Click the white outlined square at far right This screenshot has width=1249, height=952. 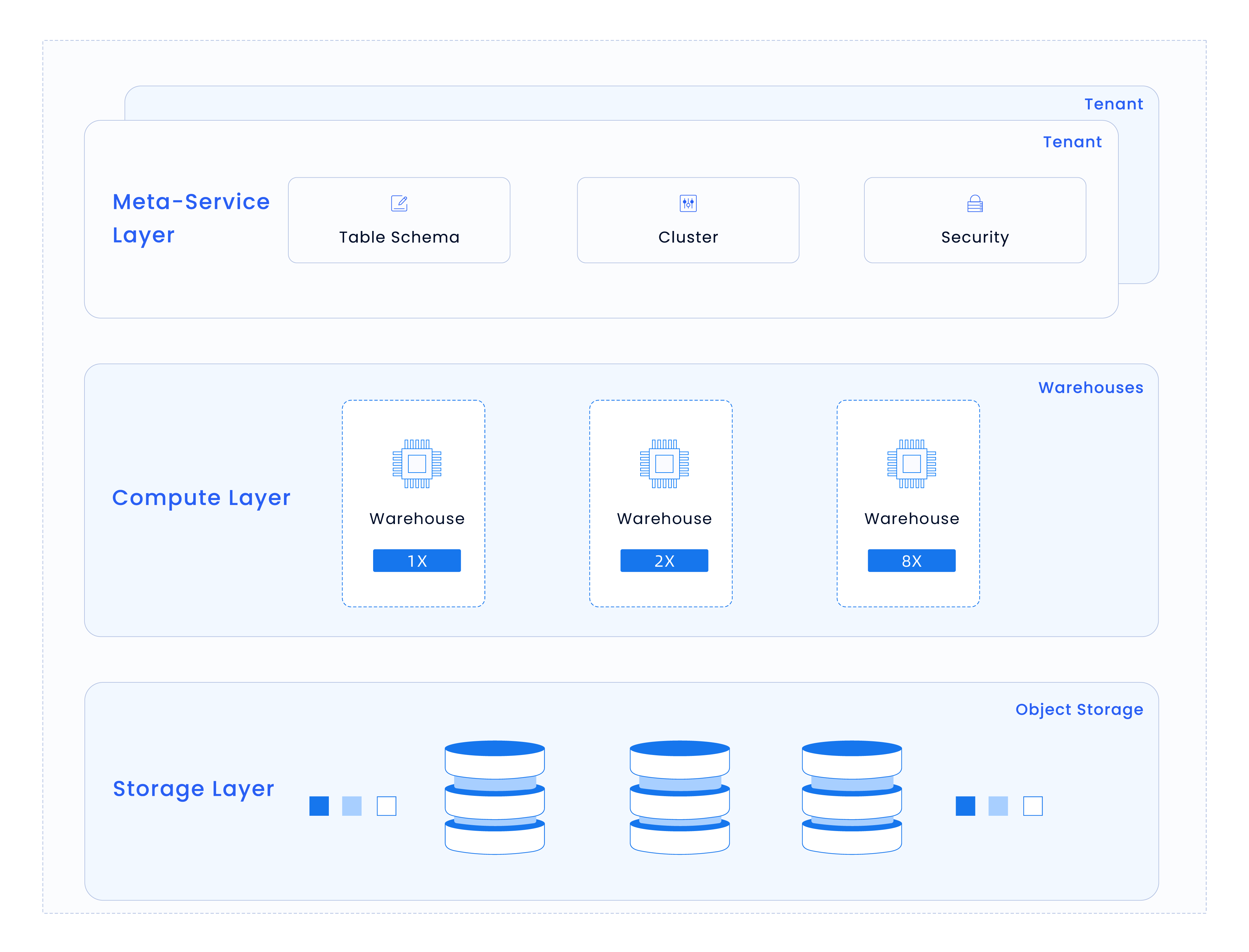tap(1032, 805)
